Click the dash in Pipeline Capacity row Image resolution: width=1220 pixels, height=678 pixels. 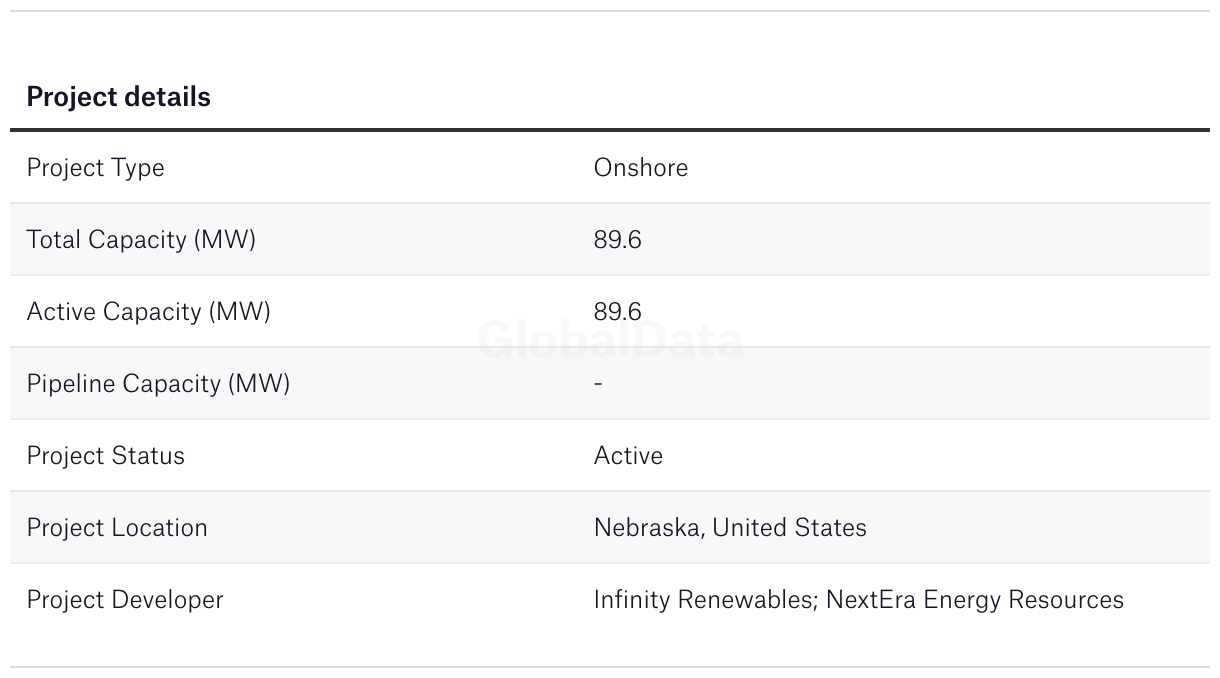tap(598, 383)
